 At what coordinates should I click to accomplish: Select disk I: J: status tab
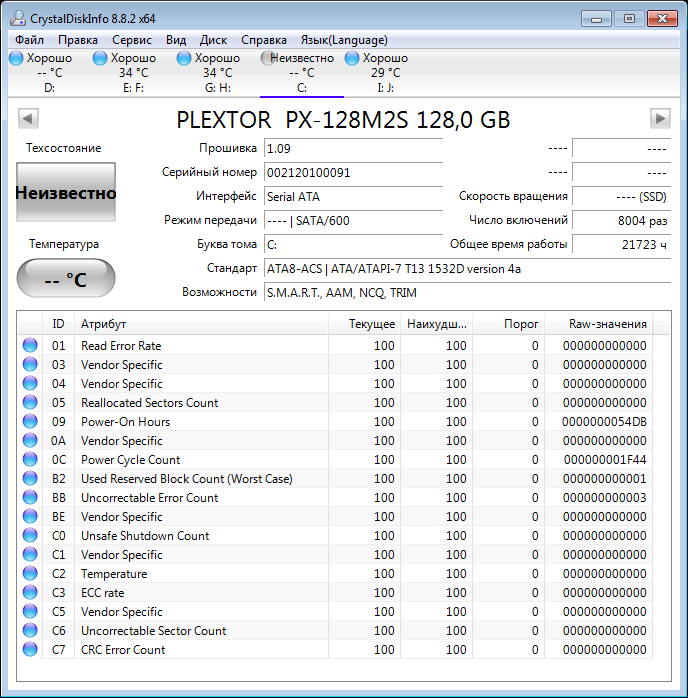pos(385,73)
